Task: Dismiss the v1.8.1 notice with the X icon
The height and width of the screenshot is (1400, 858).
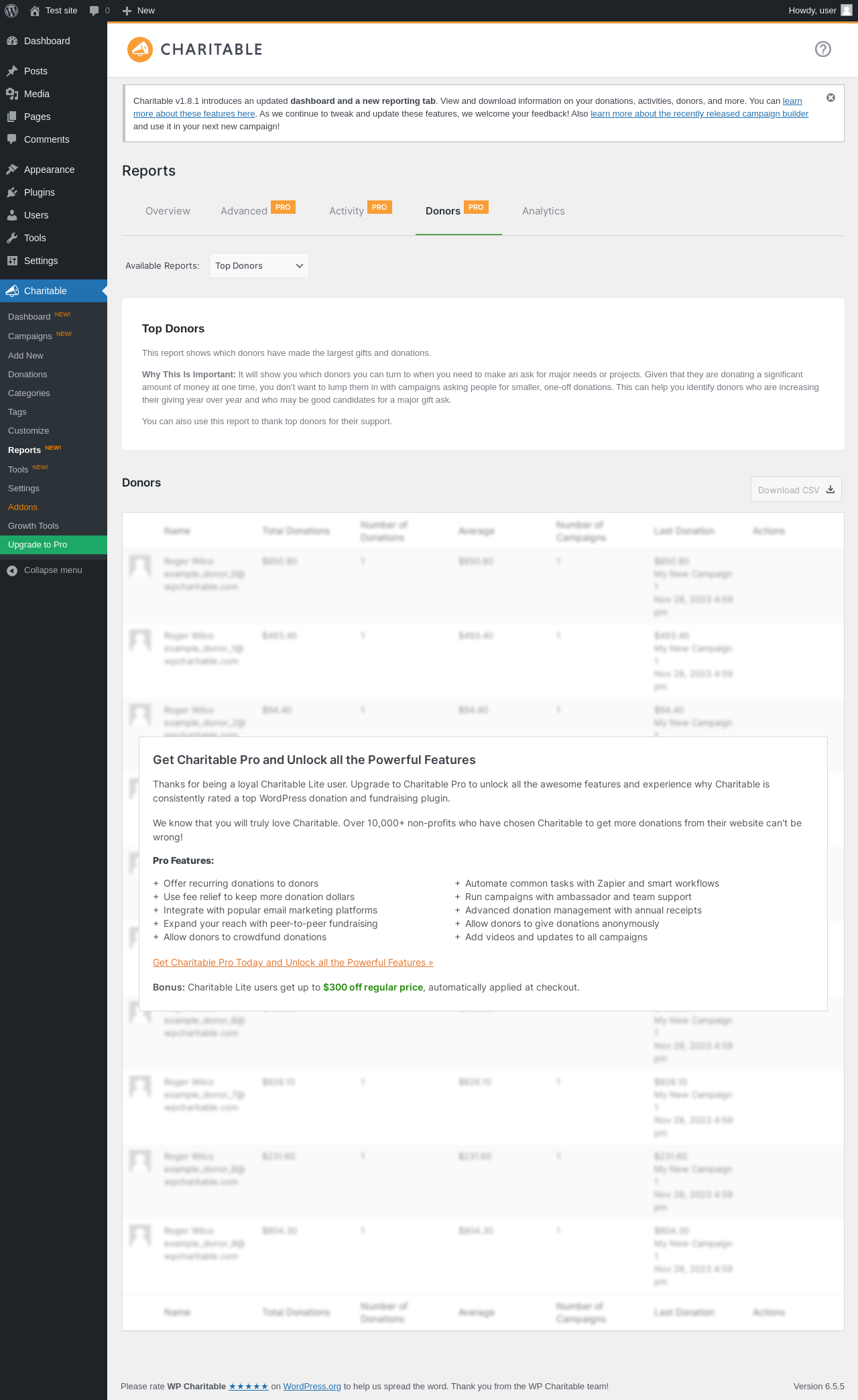Action: (x=831, y=98)
